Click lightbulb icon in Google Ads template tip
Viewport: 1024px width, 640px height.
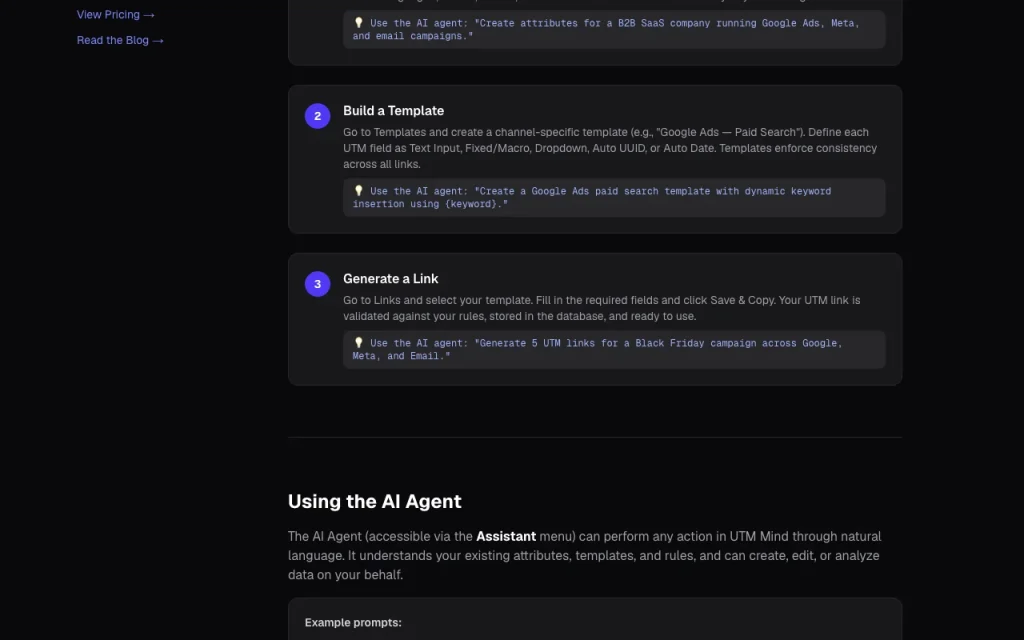coord(358,191)
